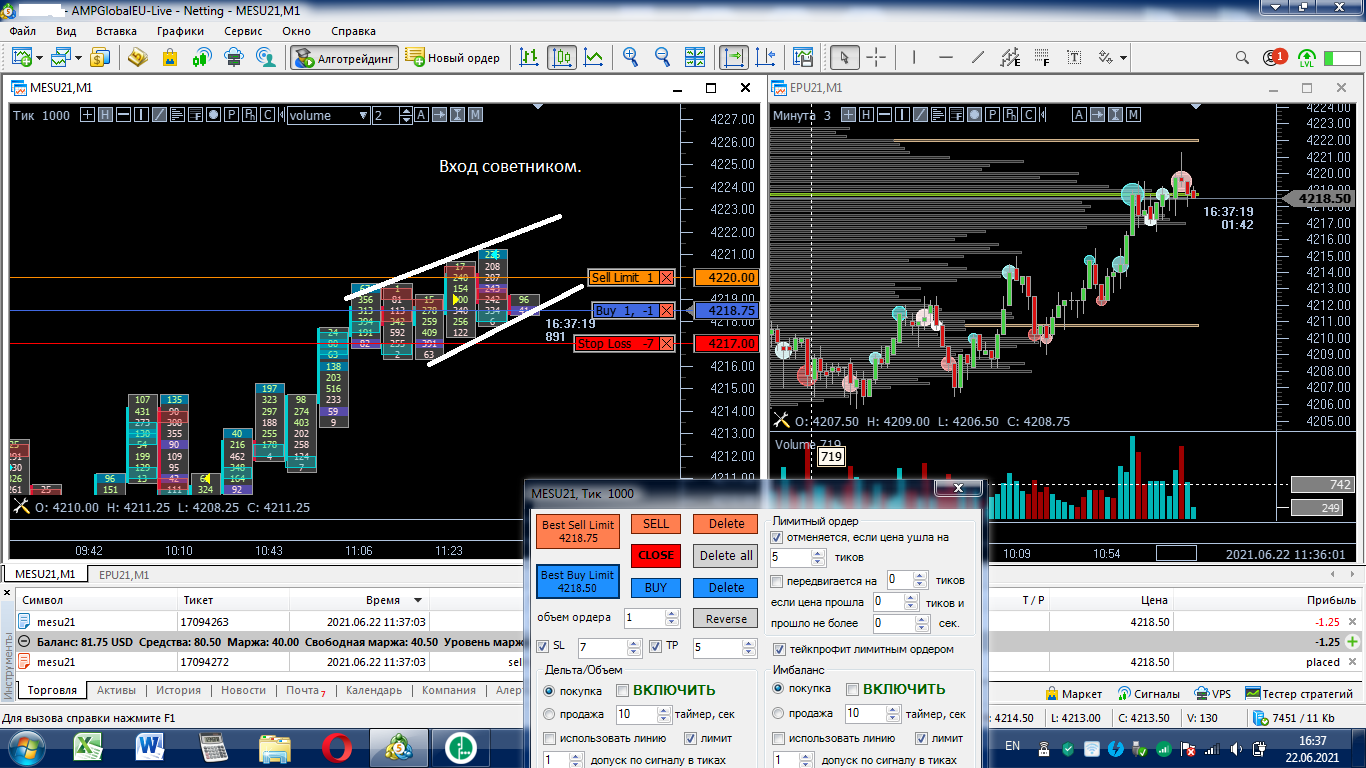Open a new chart with the toolbar icon
The height and width of the screenshot is (768, 1366).
click(x=20, y=57)
